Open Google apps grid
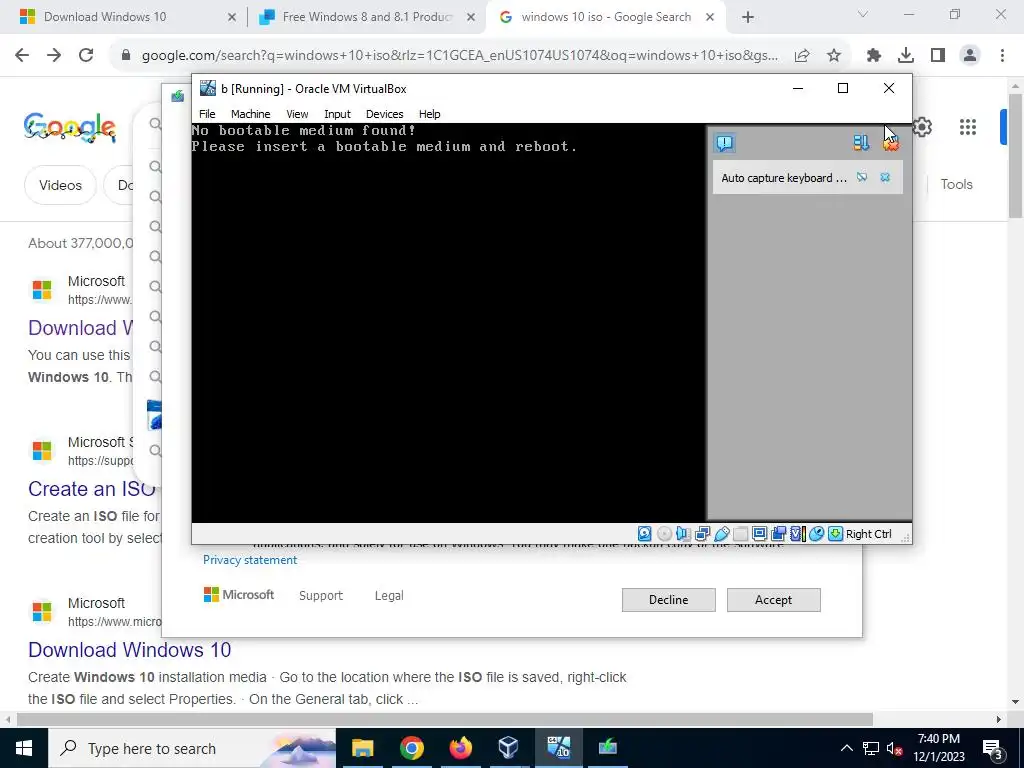This screenshot has height=768, width=1024. click(x=968, y=127)
